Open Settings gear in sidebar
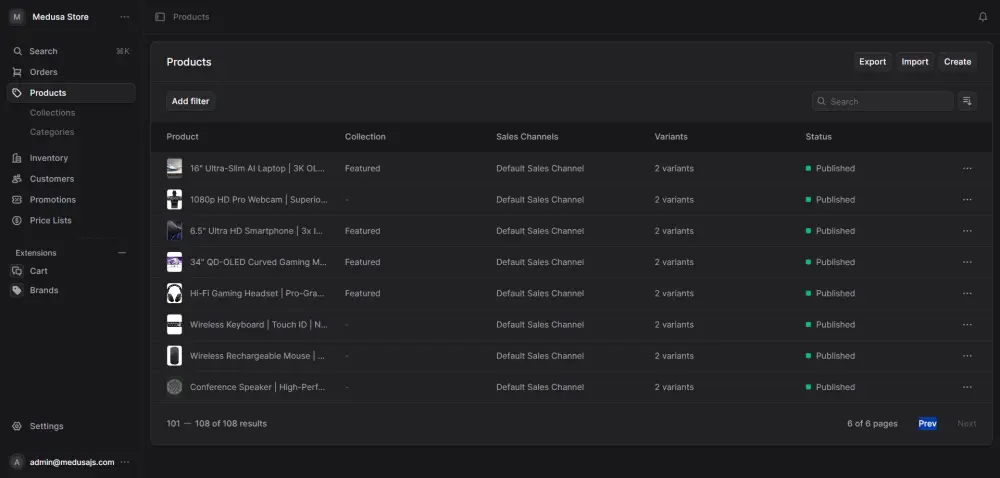Viewport: 1000px width, 478px height. pos(46,426)
